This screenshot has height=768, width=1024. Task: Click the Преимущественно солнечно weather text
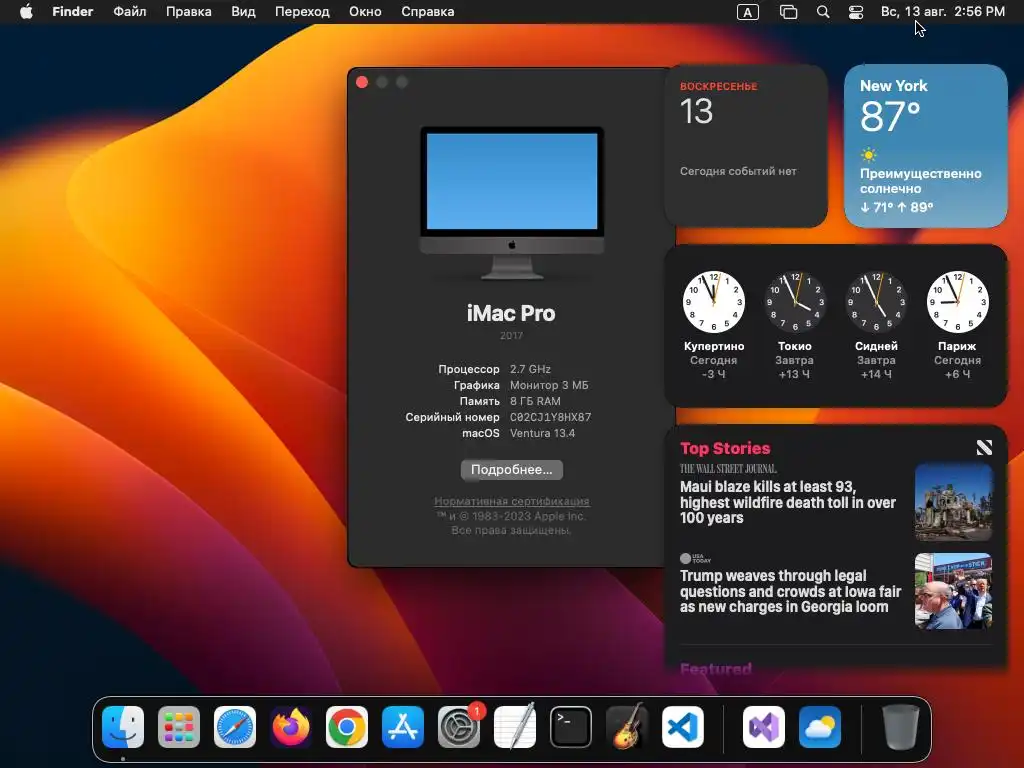coord(920,181)
